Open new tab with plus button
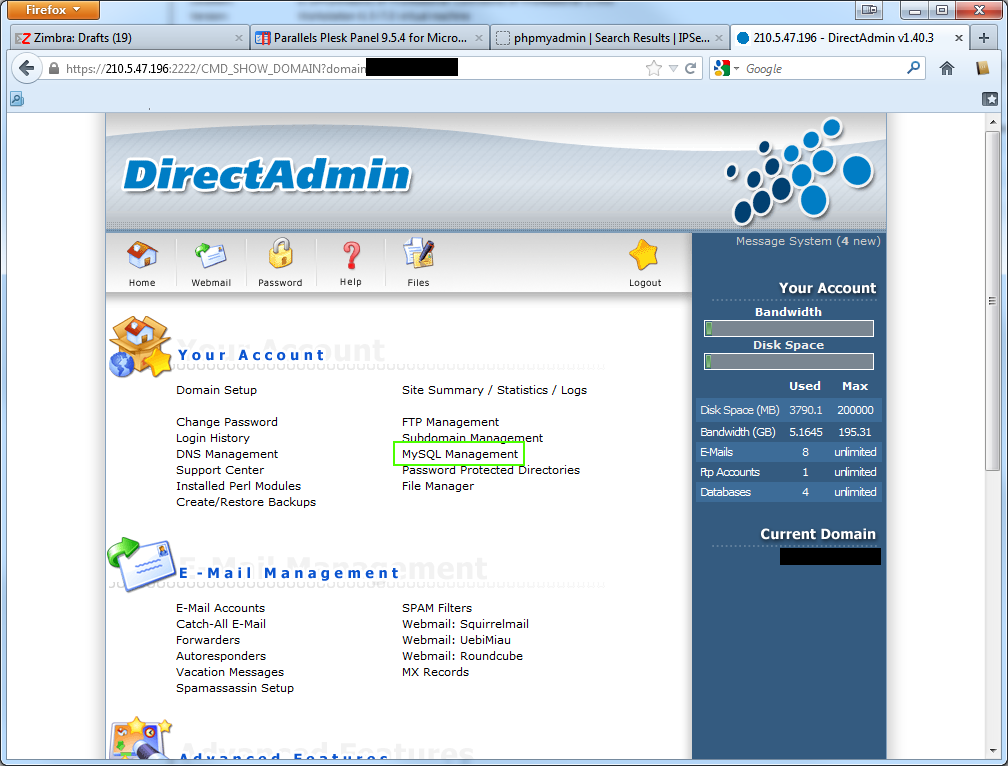This screenshot has height=766, width=1008. point(984,38)
